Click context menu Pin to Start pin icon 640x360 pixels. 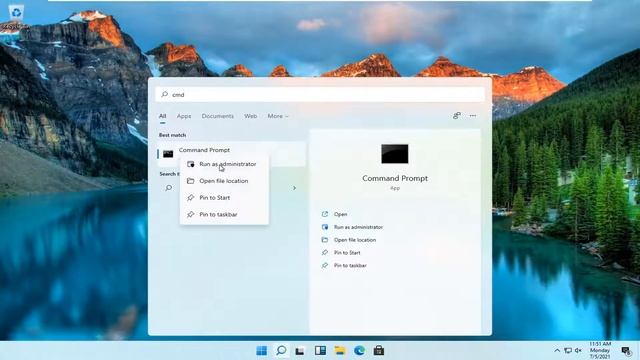(191, 198)
